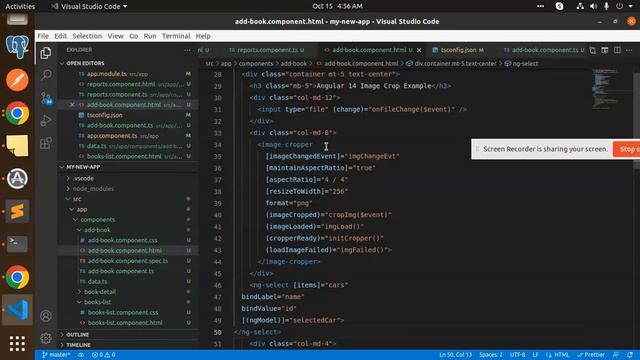Open Sublime Text from the dock
Viewport: 640px width, 360px height.
pyautogui.click(x=17, y=211)
